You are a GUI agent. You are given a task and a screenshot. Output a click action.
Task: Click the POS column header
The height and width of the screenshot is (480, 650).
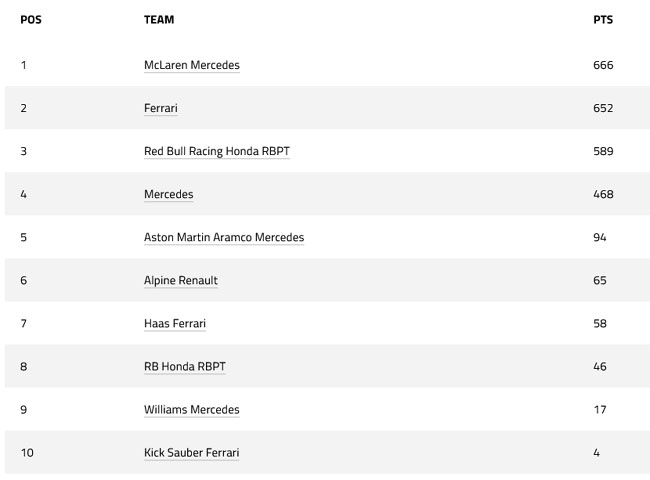click(31, 20)
